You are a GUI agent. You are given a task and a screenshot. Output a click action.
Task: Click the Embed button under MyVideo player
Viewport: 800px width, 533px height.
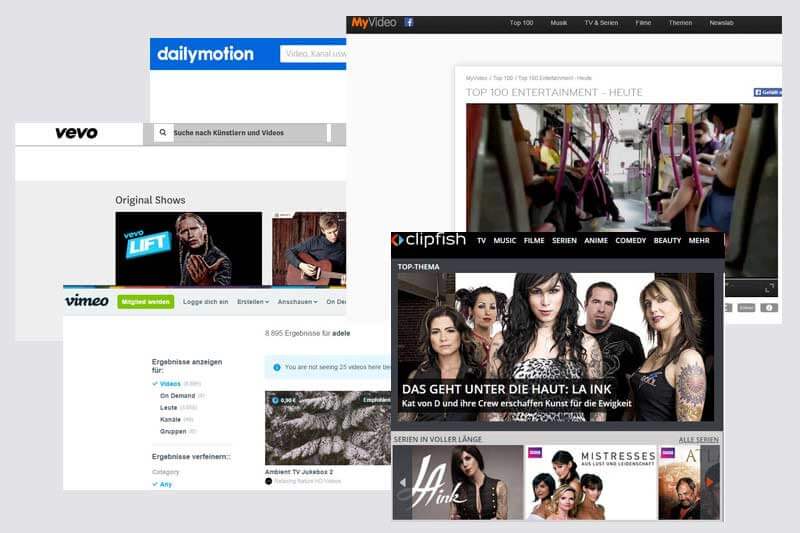click(746, 308)
